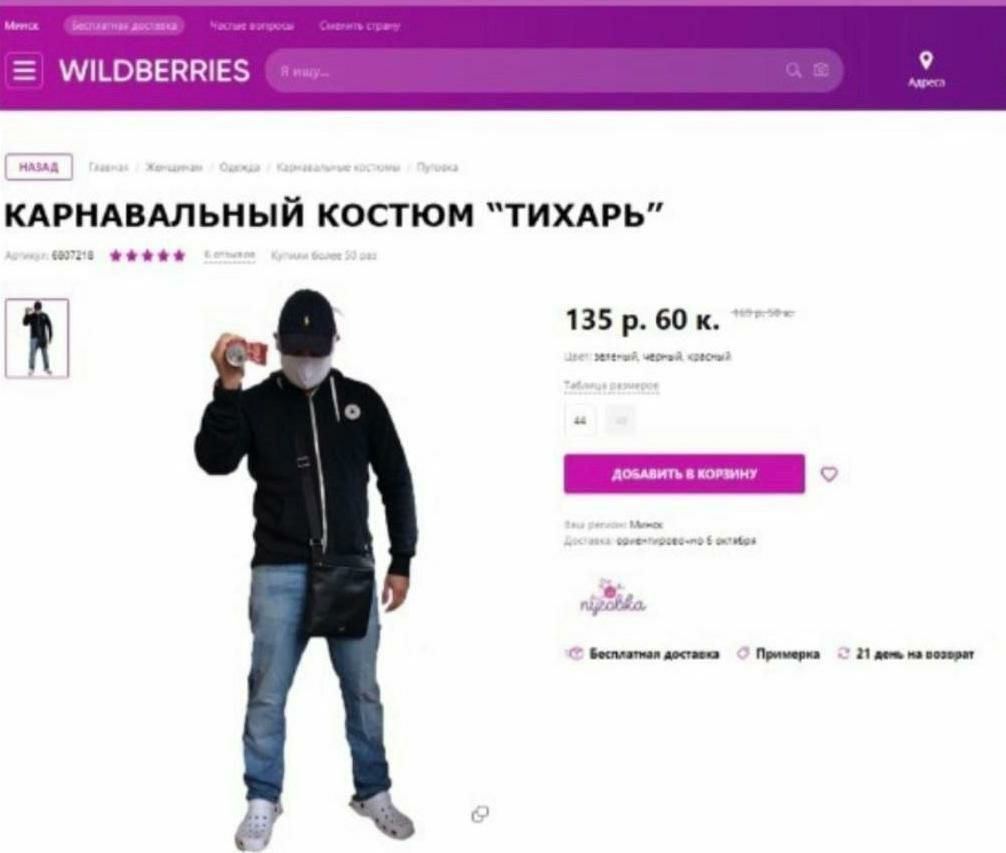Click the search magnifier icon
1006x853 pixels.
pos(794,70)
